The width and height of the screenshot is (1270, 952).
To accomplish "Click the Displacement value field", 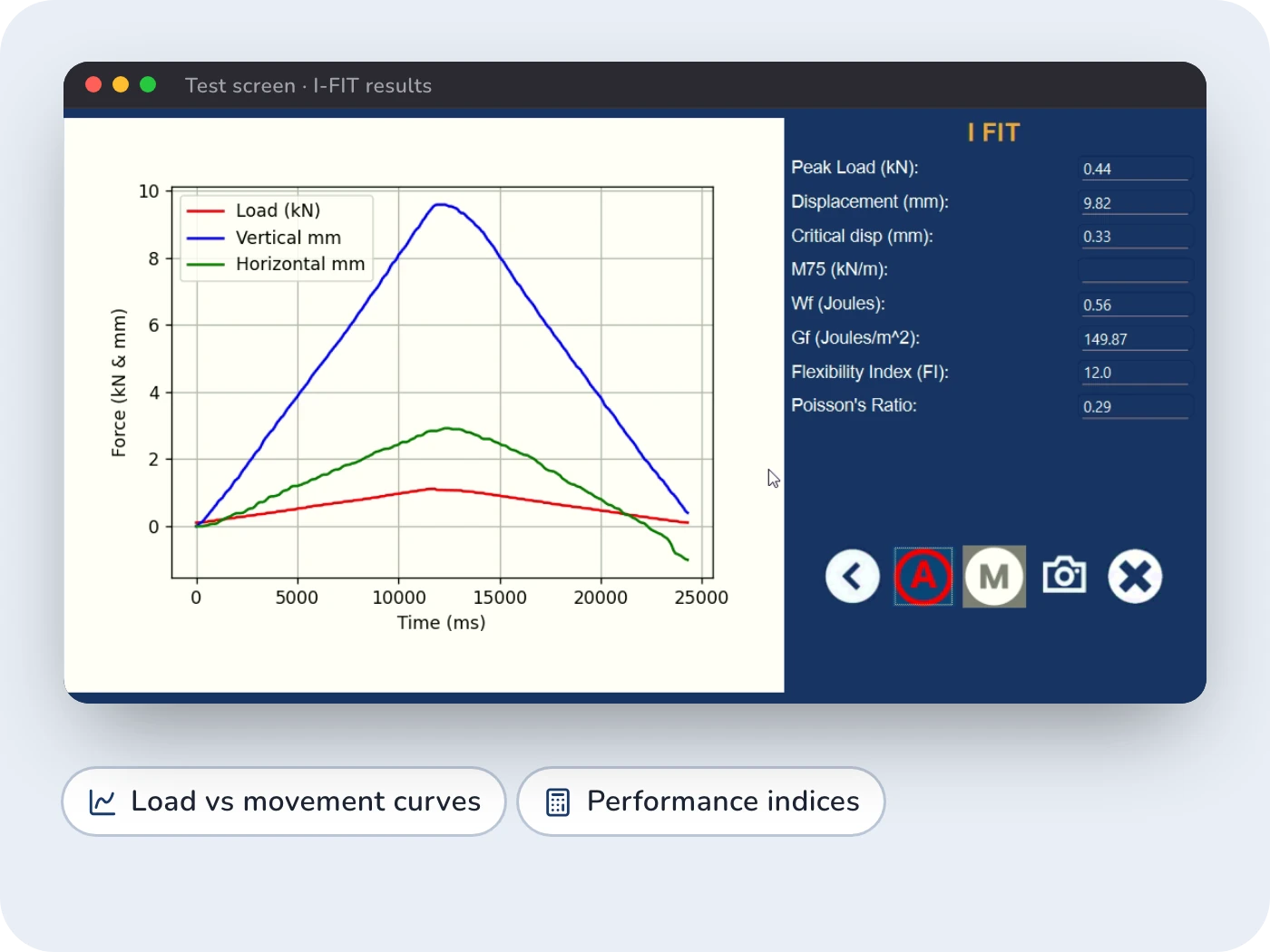I will (1135, 203).
